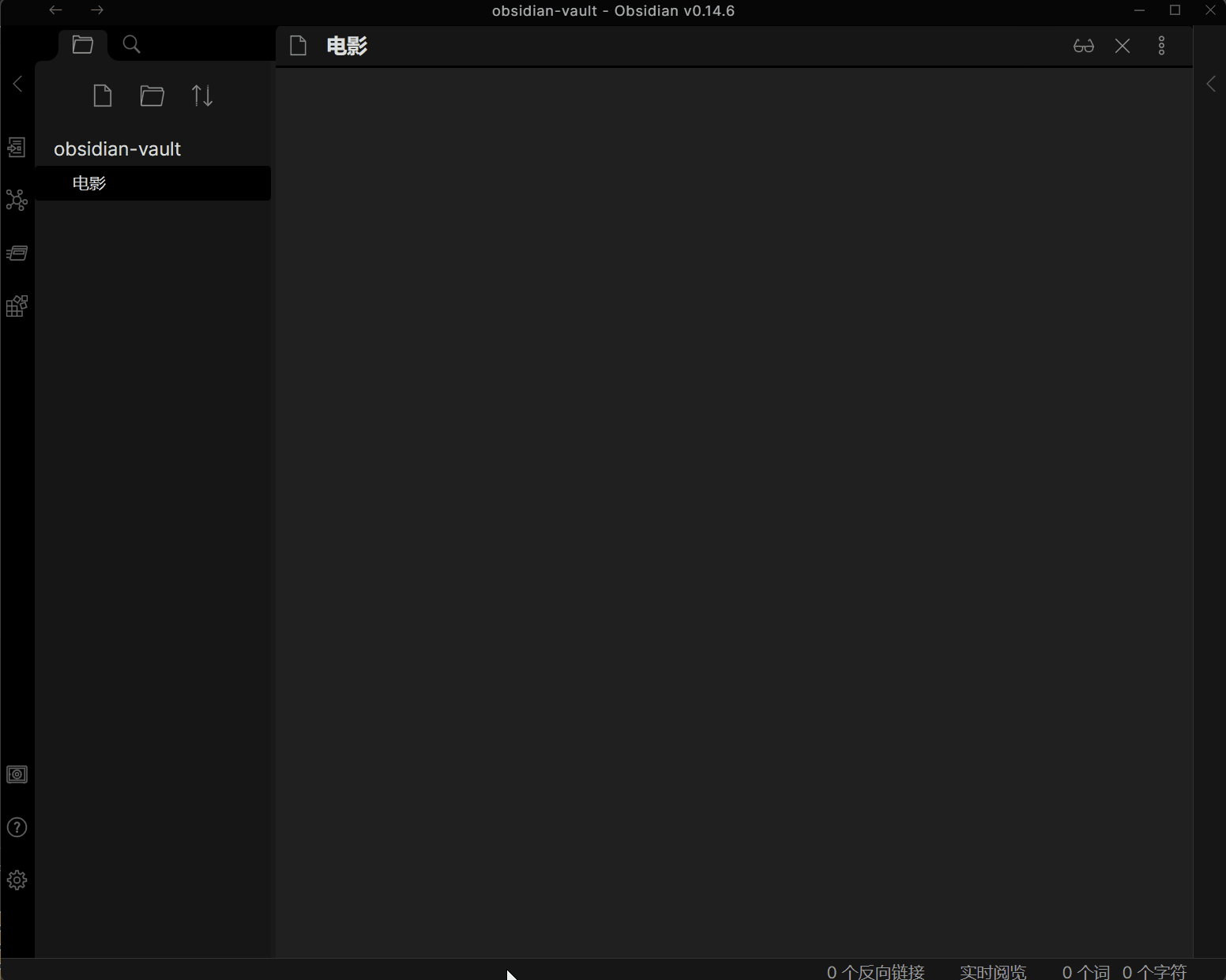Open the quick switcher icon in ribbon
This screenshot has width=1226, height=980.
click(17, 148)
